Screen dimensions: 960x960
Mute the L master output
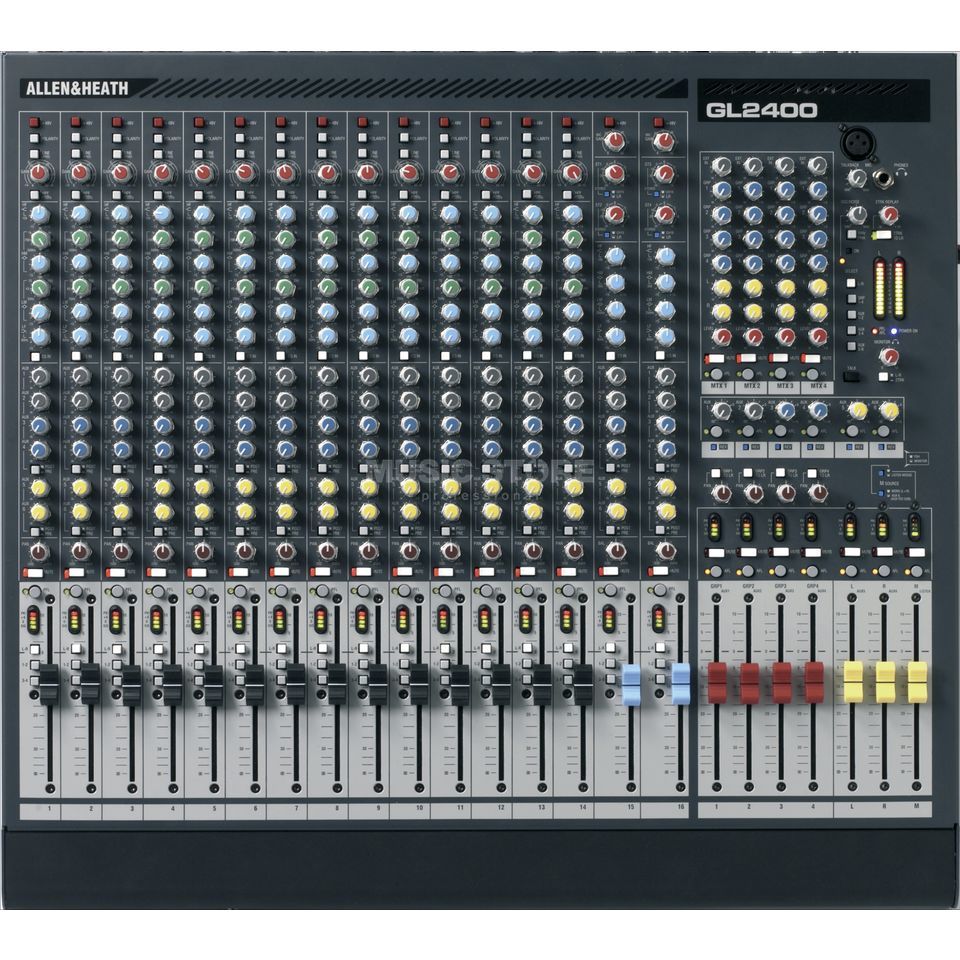850,552
